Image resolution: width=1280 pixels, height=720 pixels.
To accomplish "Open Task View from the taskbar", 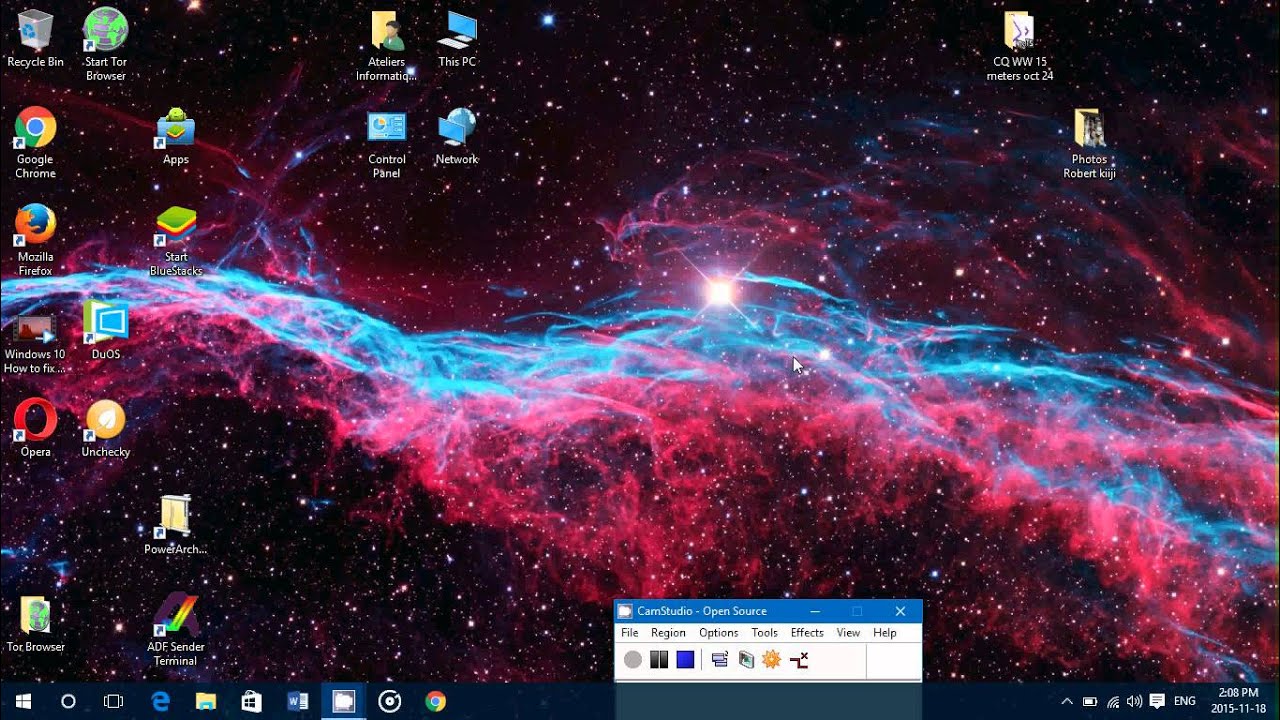I will click(x=113, y=701).
